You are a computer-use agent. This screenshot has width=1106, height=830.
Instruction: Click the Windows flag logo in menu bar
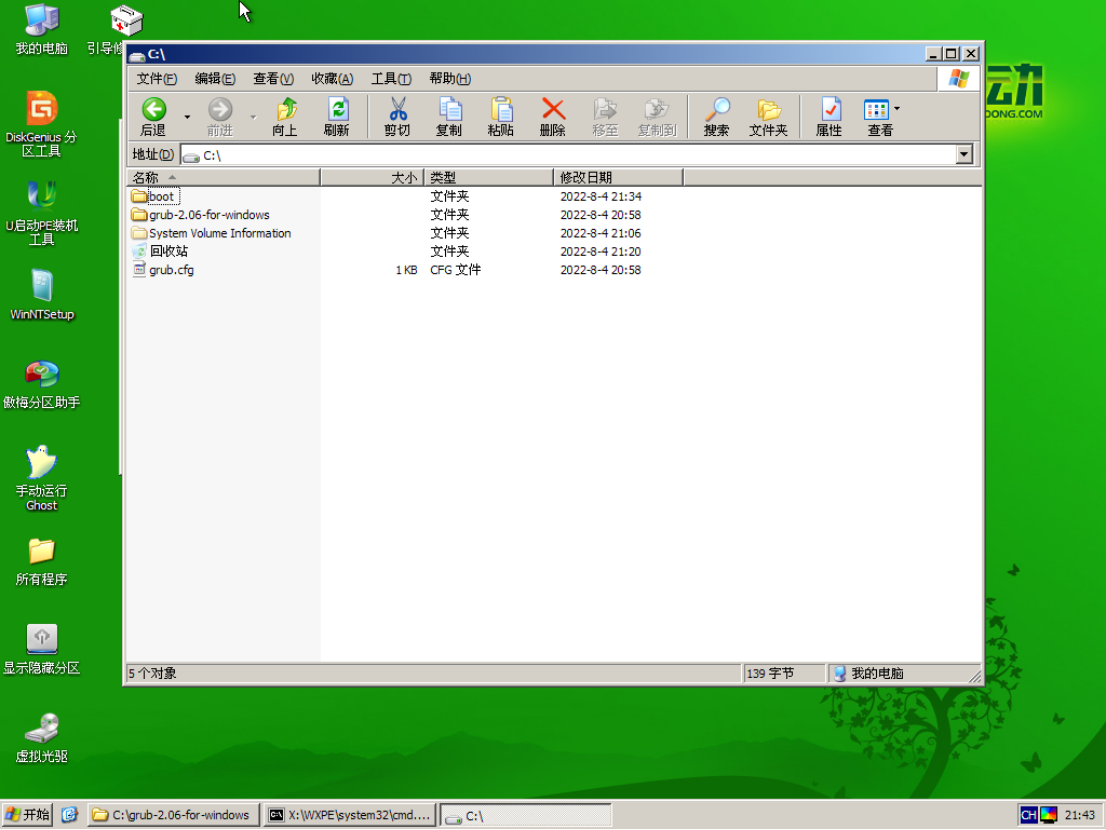click(x=959, y=78)
